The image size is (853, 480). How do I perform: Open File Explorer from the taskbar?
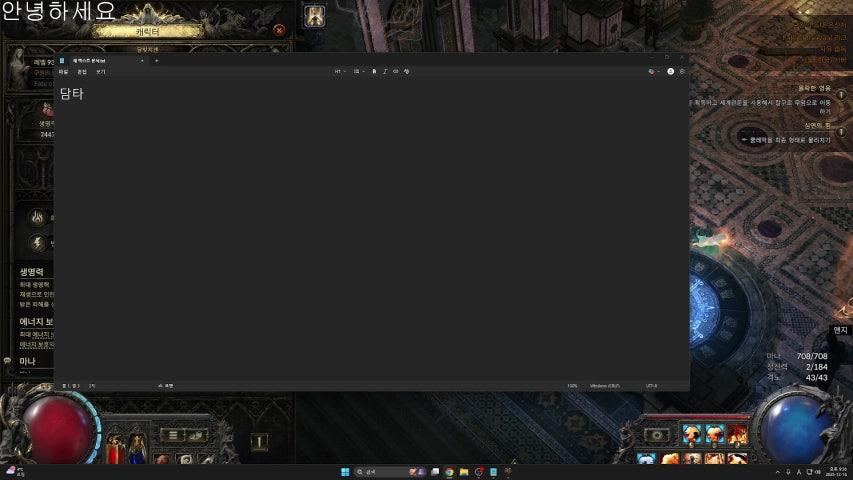pyautogui.click(x=463, y=472)
